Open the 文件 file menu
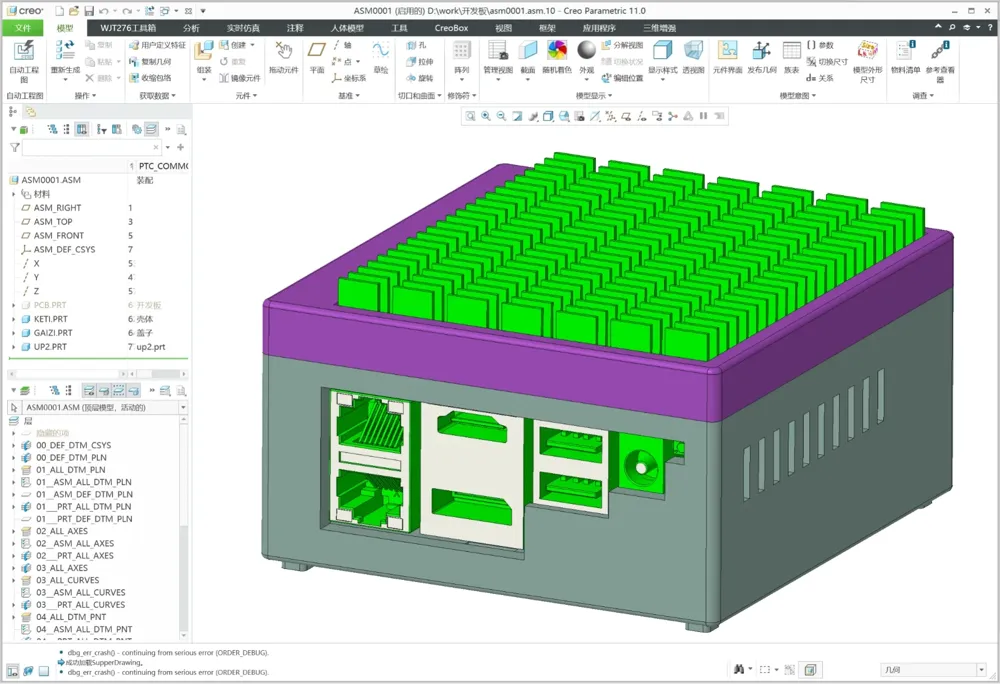The height and width of the screenshot is (684, 1000). (22, 28)
